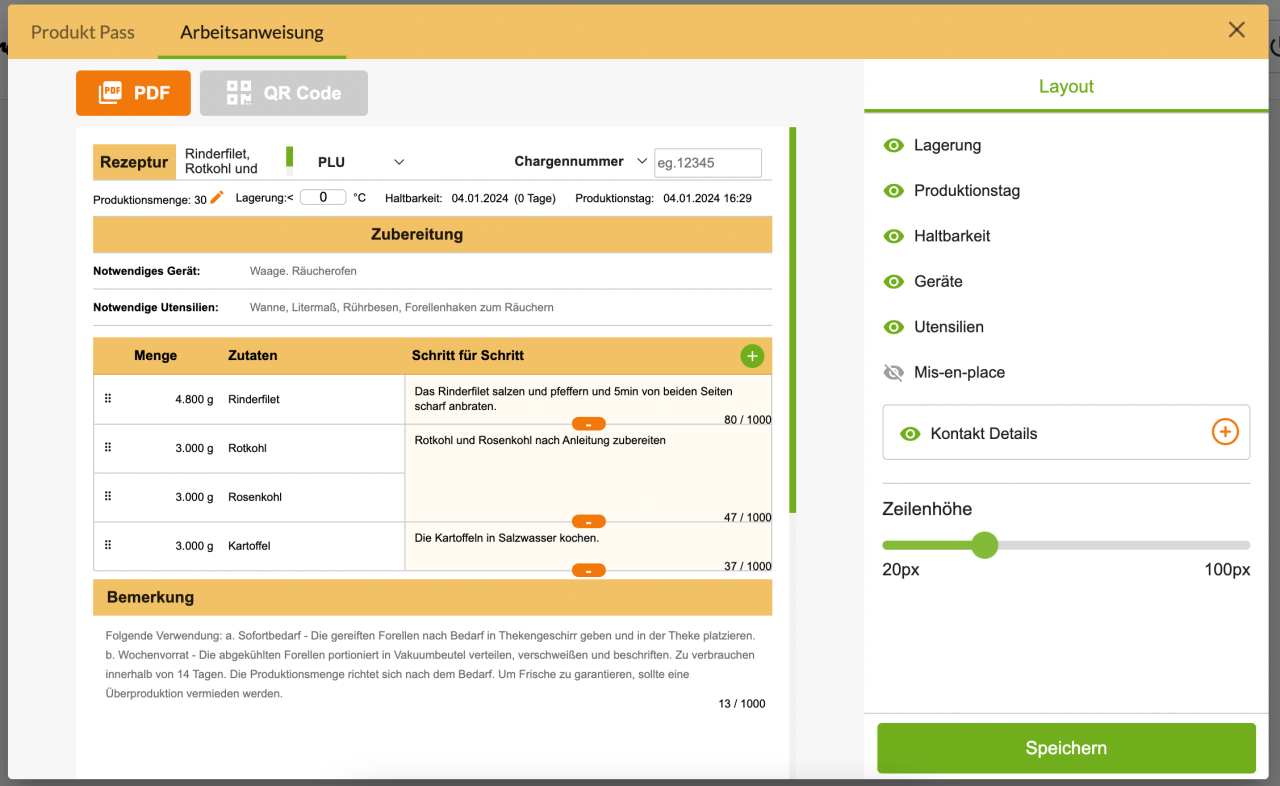Click the drag handle beside Kartoffel
Viewport: 1280px width, 786px height.
(108, 543)
